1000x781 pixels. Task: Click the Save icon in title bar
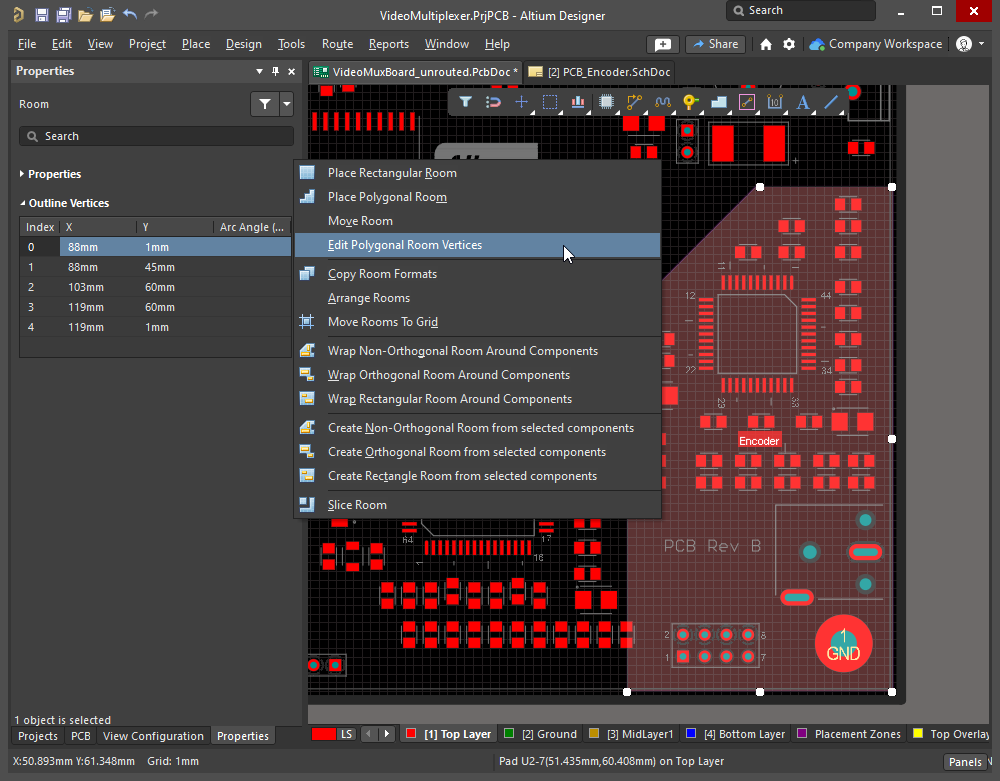pos(41,15)
